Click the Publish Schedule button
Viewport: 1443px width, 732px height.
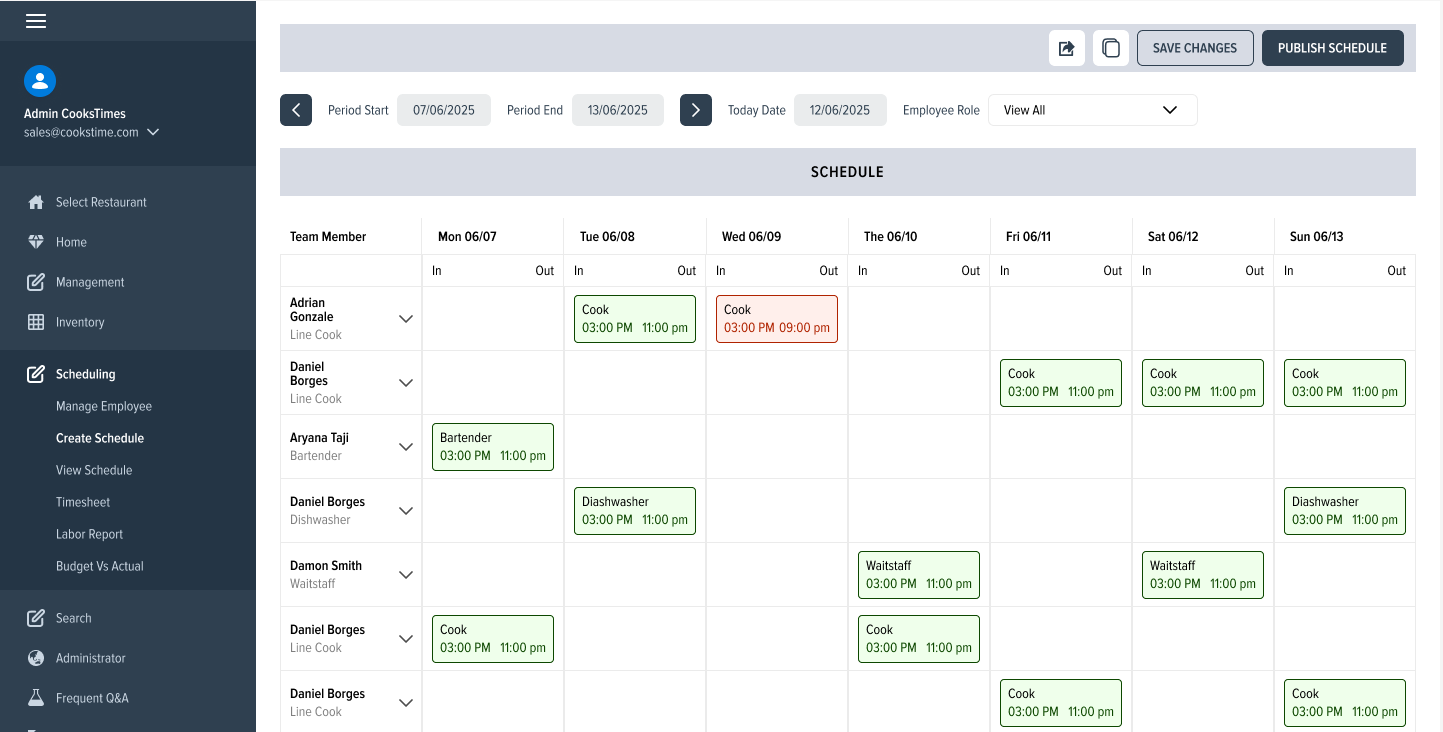tap(1332, 48)
